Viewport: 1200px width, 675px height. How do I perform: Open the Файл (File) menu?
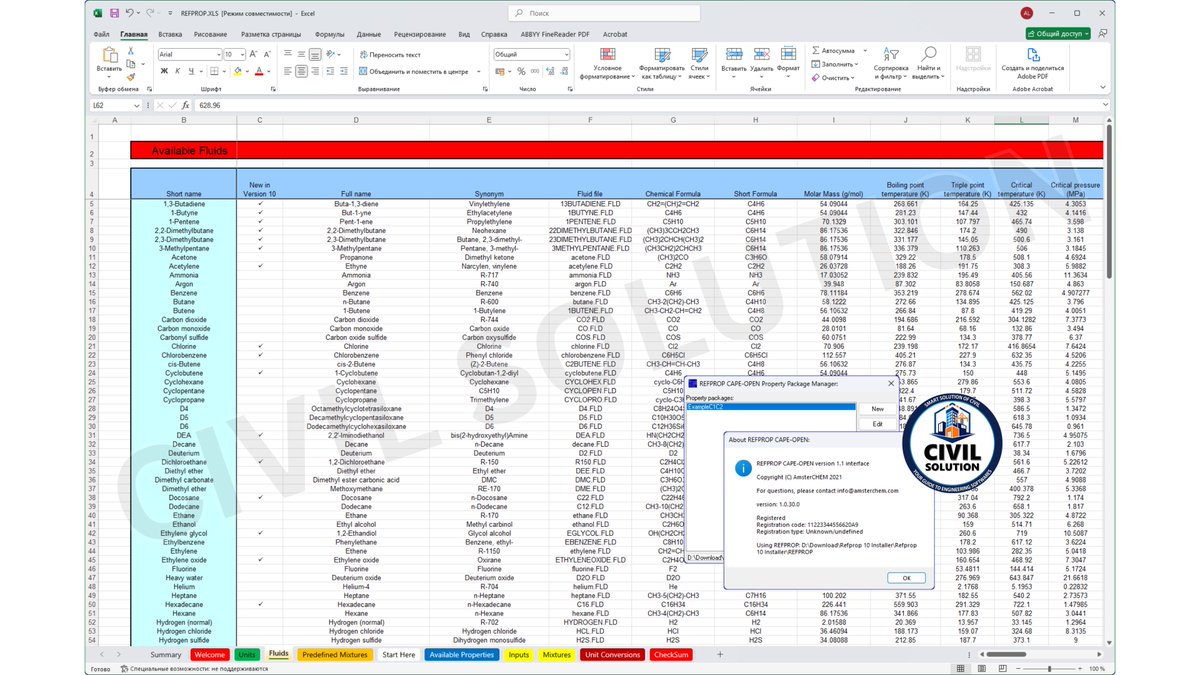coord(102,34)
